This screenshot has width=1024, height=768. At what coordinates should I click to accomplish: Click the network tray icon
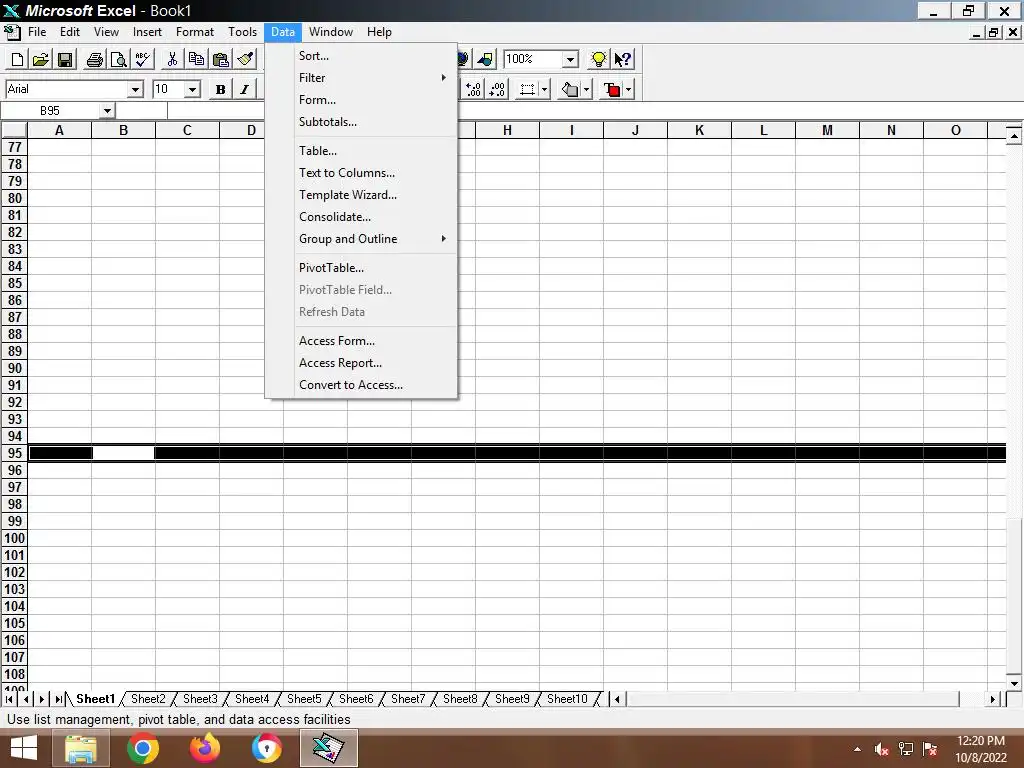pyautogui.click(x=906, y=749)
